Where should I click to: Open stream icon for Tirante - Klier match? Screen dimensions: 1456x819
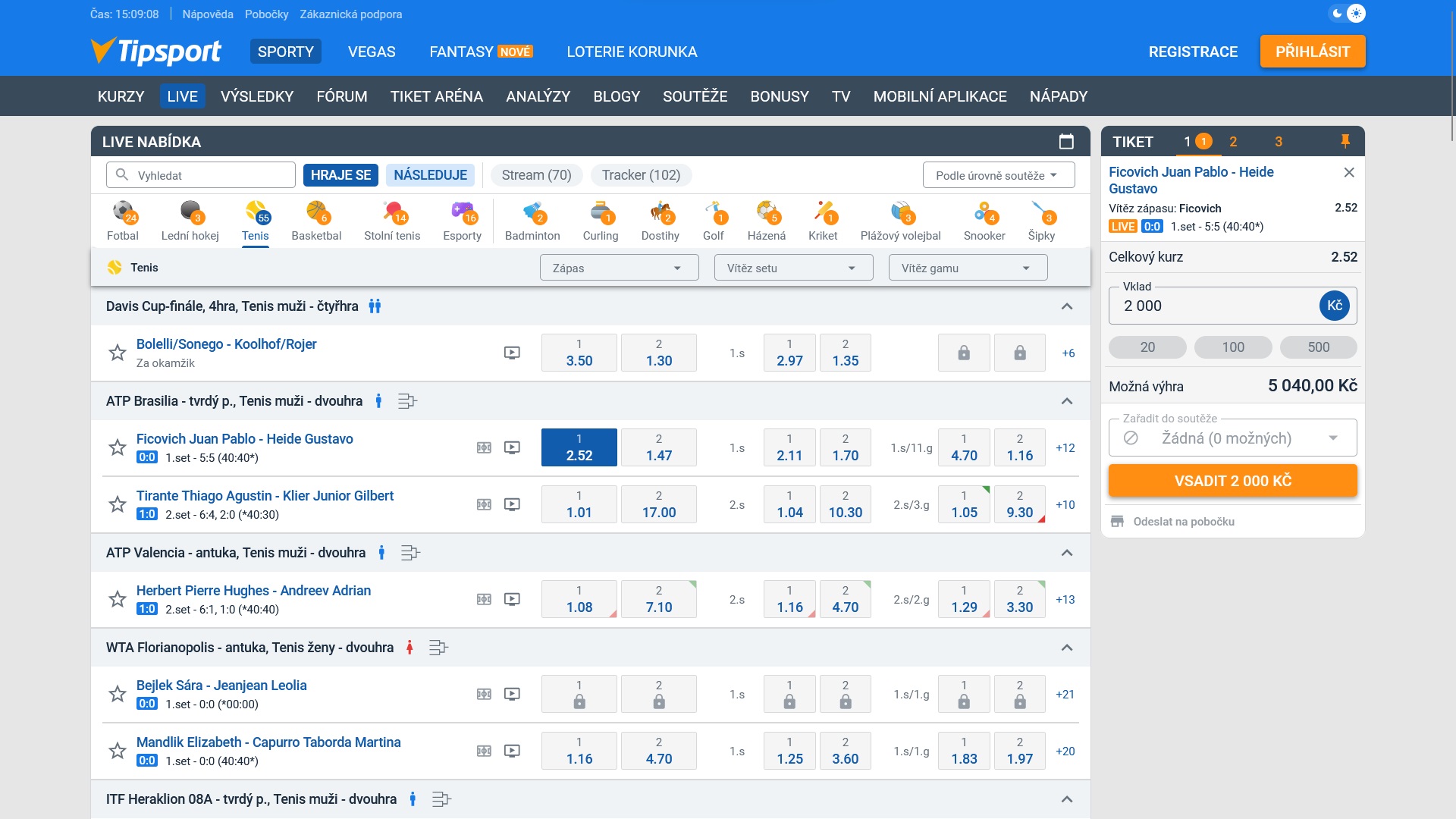512,504
